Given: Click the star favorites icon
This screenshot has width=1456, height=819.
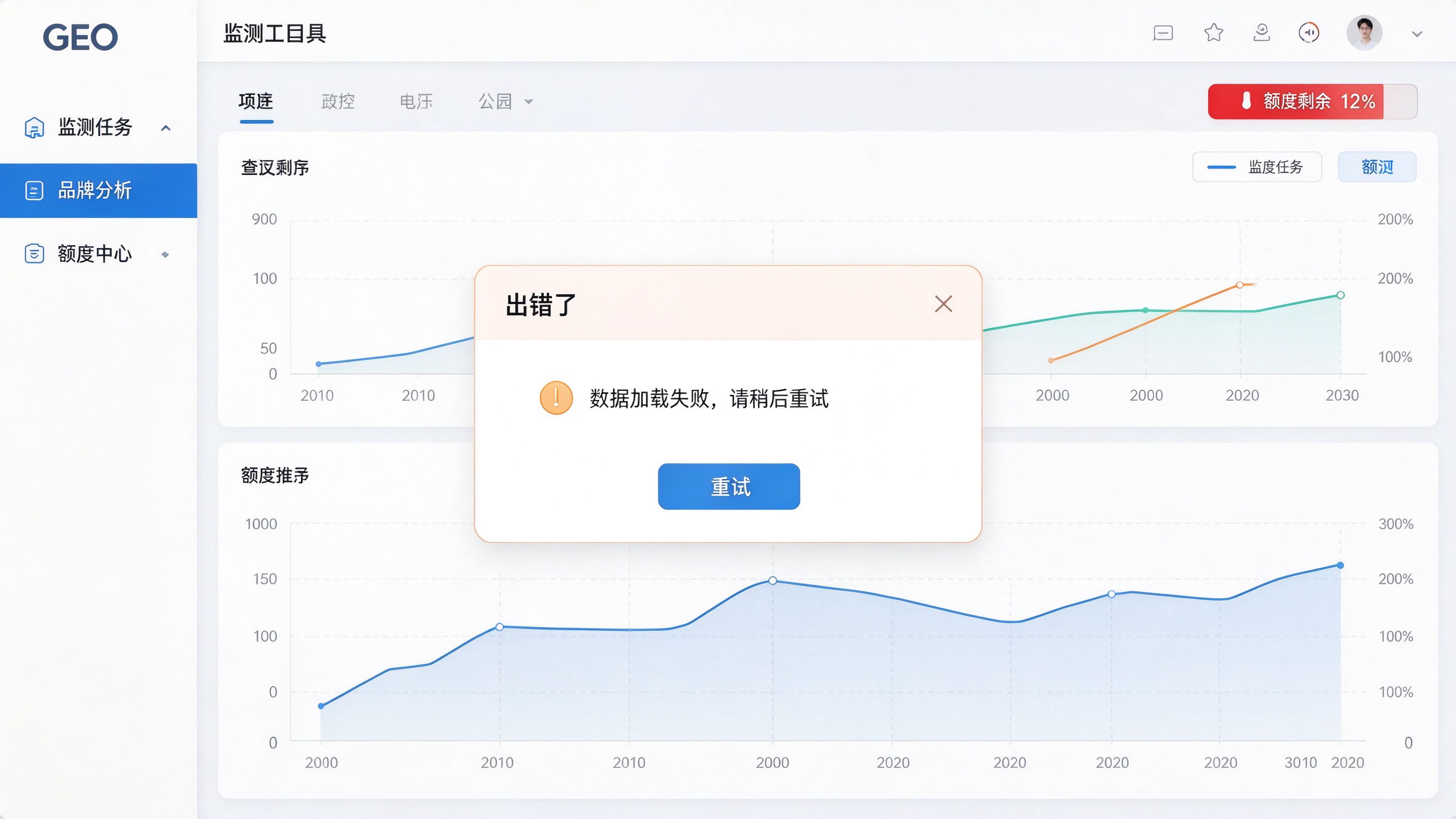Looking at the screenshot, I should coord(1213,33).
